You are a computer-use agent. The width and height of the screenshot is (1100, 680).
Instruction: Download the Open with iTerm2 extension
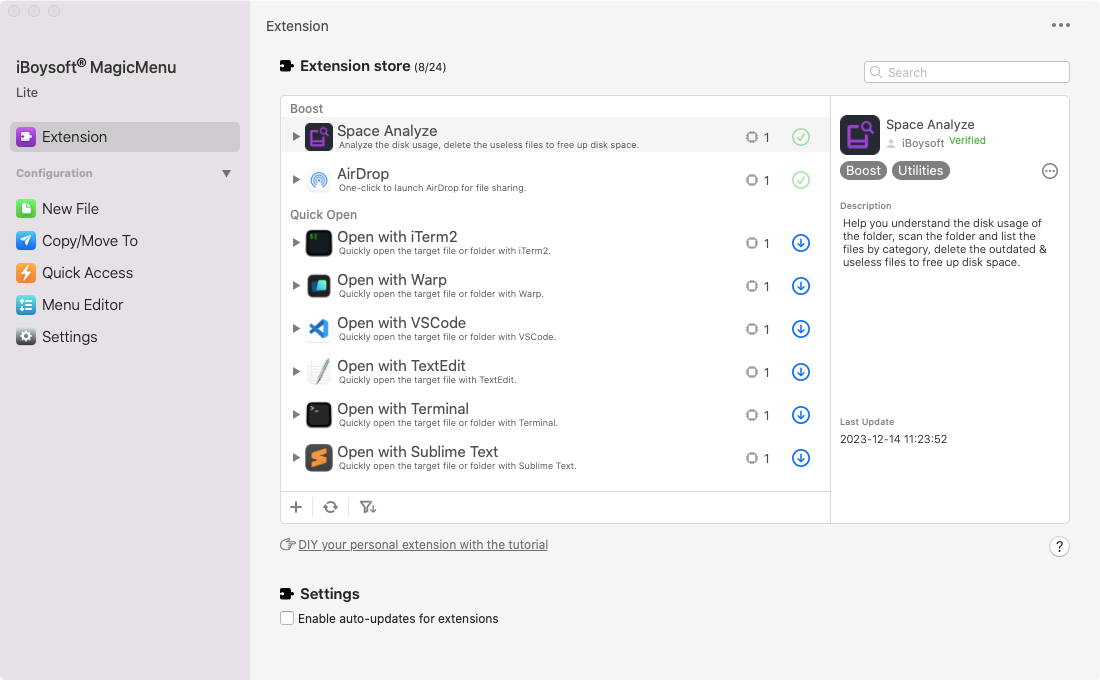tap(800, 243)
